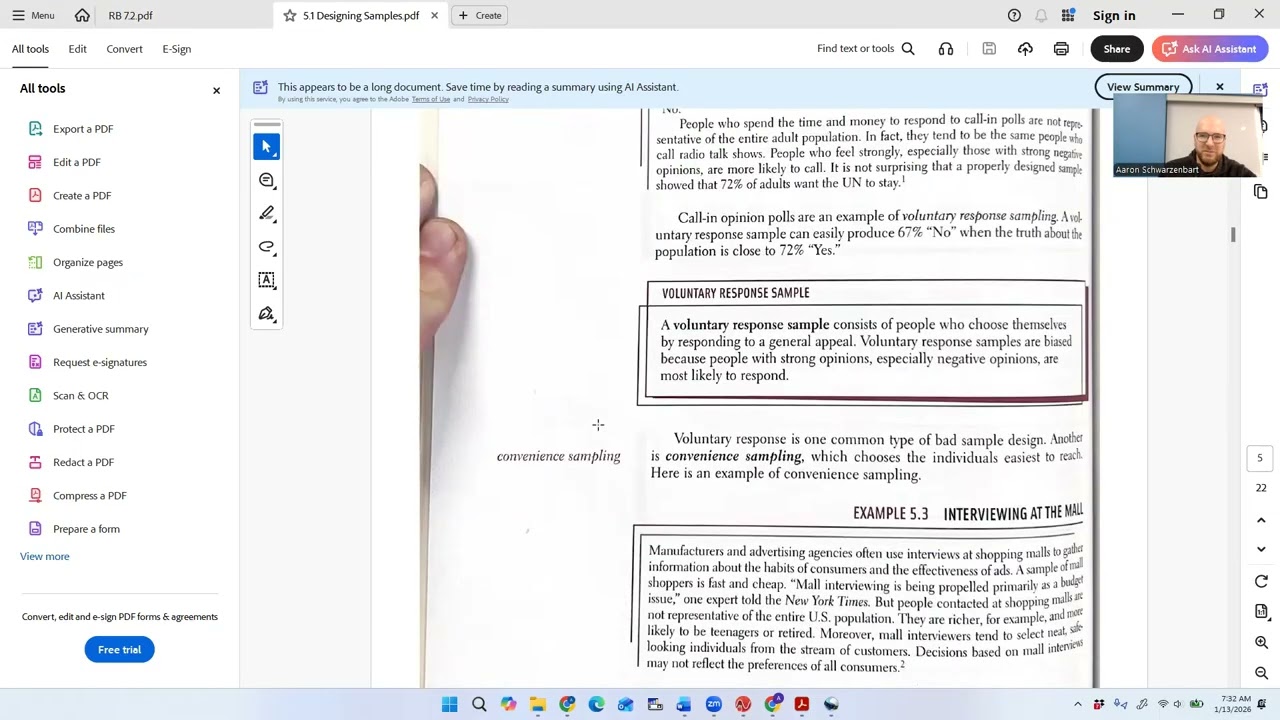
Task: Click the Terms of Use link
Action: pos(431,99)
